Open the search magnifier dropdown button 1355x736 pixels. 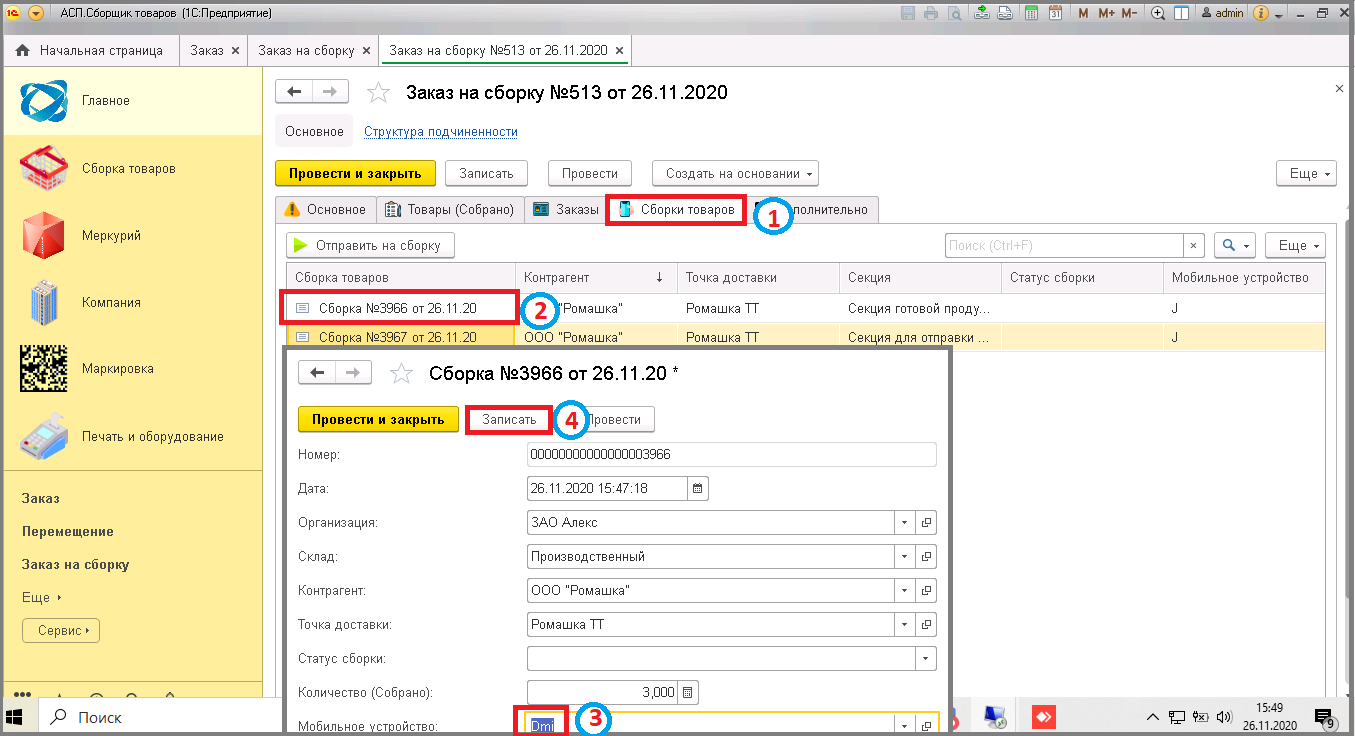click(1235, 245)
